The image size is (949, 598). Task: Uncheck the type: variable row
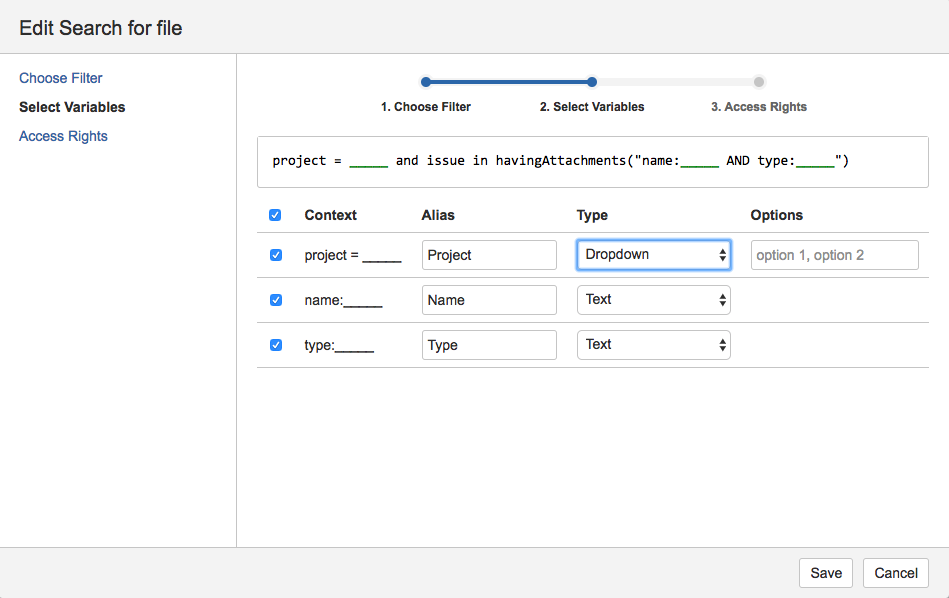(x=275, y=345)
